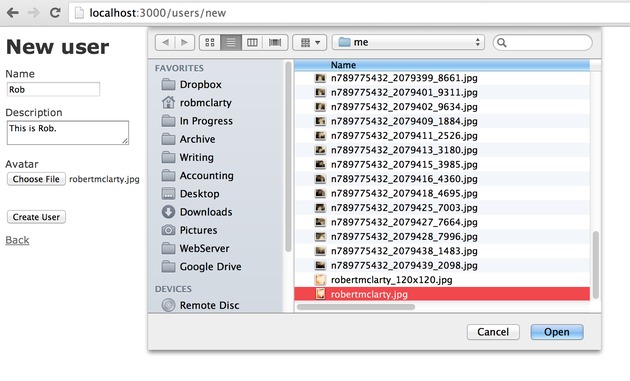Click the browser address bar URL
Screen dimensions: 630x381
tap(158, 13)
